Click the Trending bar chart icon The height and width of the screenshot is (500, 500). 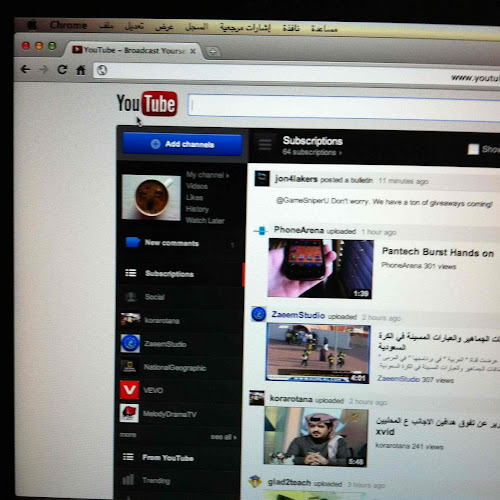tap(128, 480)
